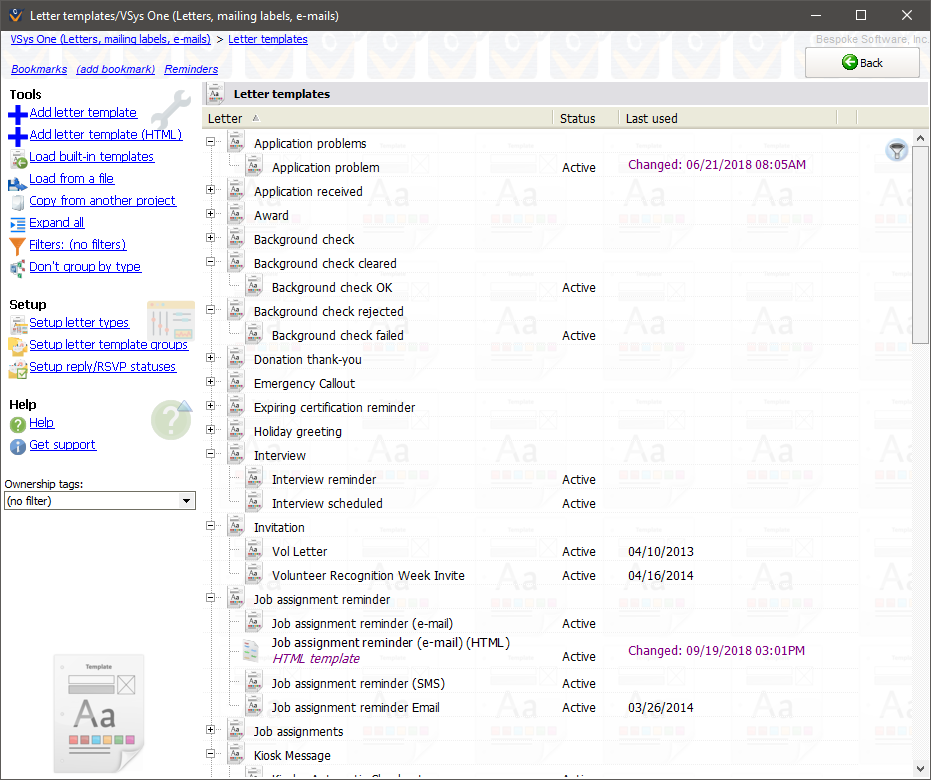The image size is (931, 780).
Task: Select the Load built-in templates icon
Action: point(17,157)
